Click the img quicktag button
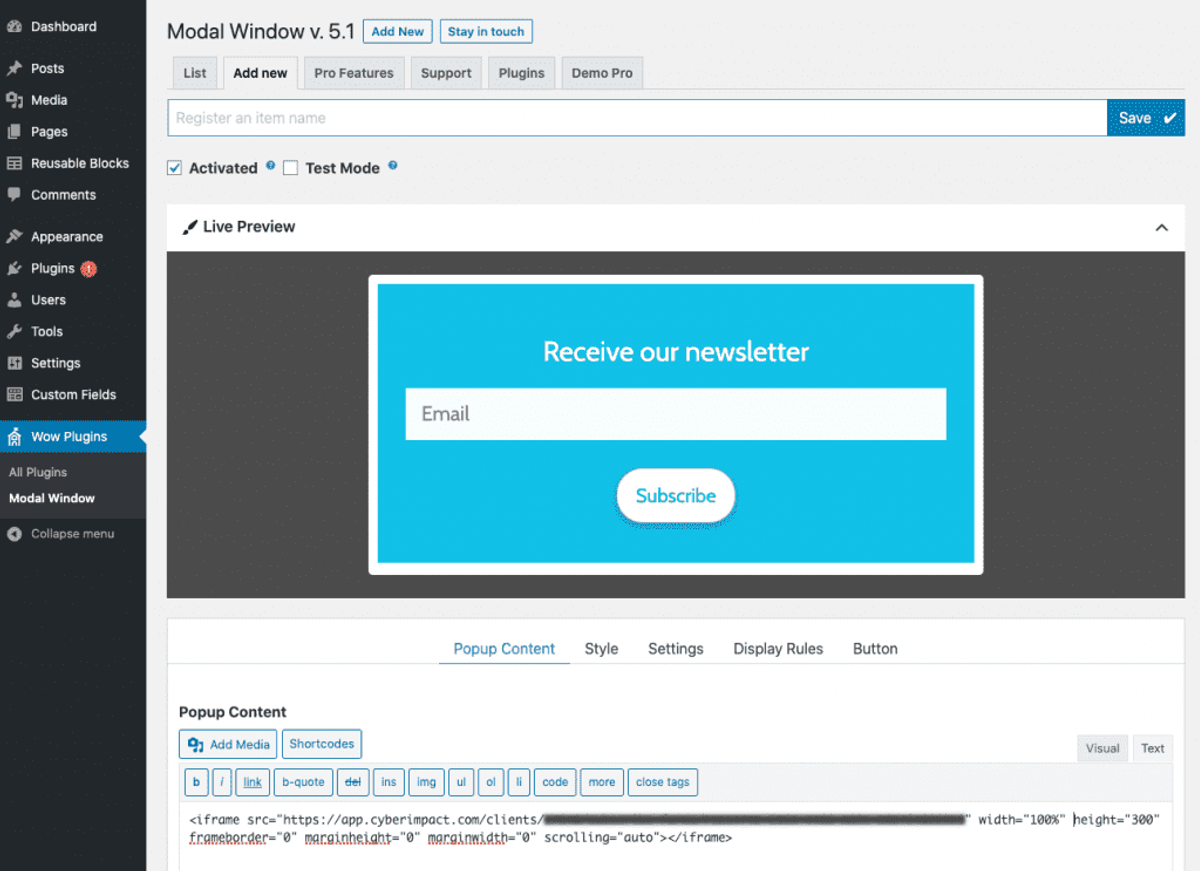1200x871 pixels. tap(426, 782)
